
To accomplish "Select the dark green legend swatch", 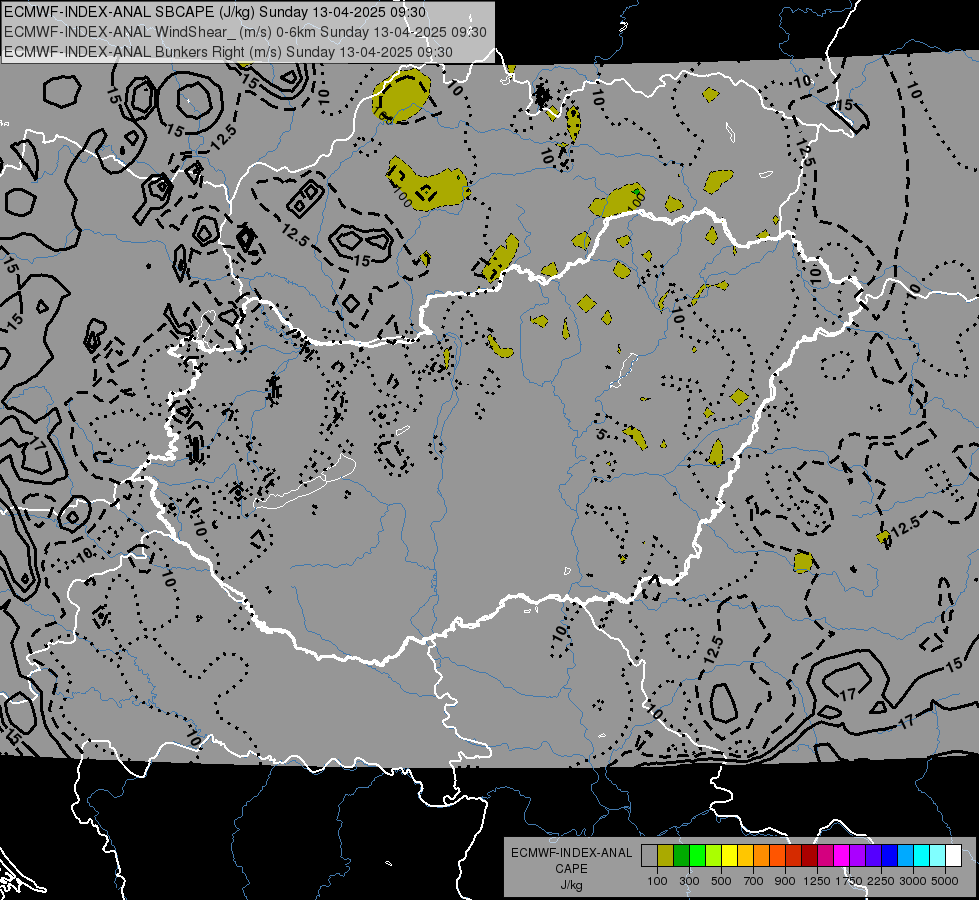I will (681, 856).
